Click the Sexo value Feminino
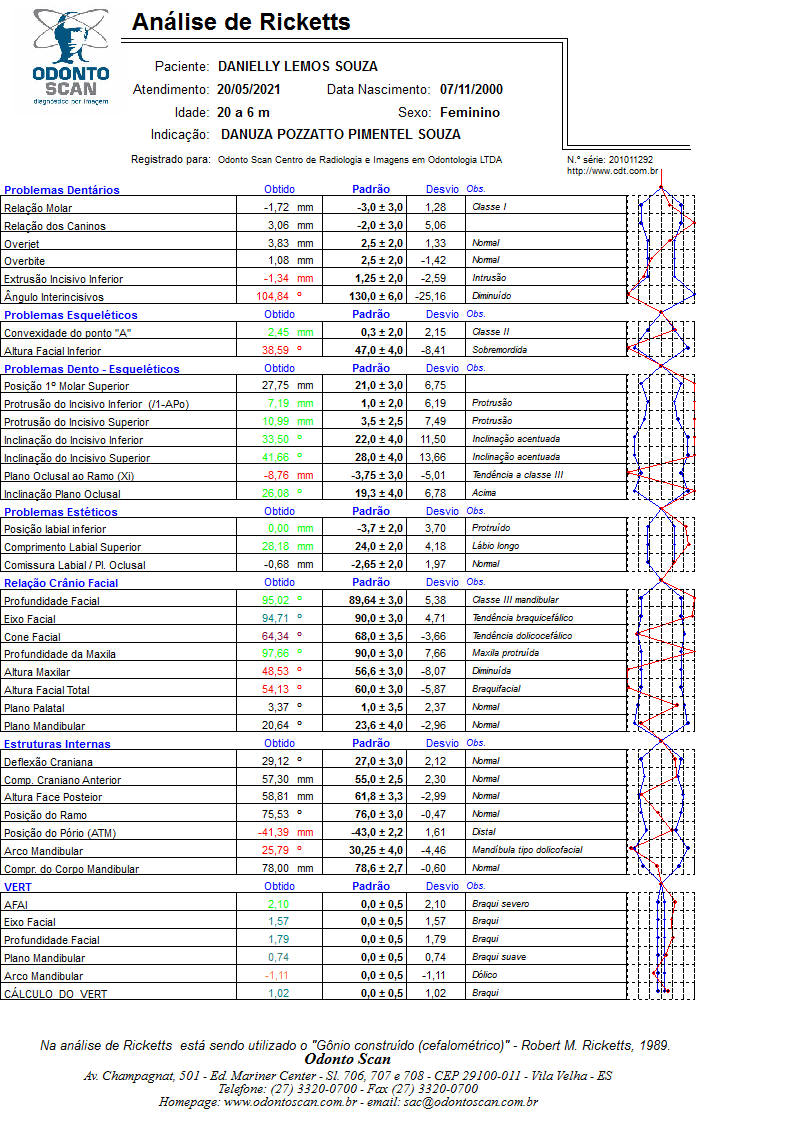794x1123 pixels. 470,112
